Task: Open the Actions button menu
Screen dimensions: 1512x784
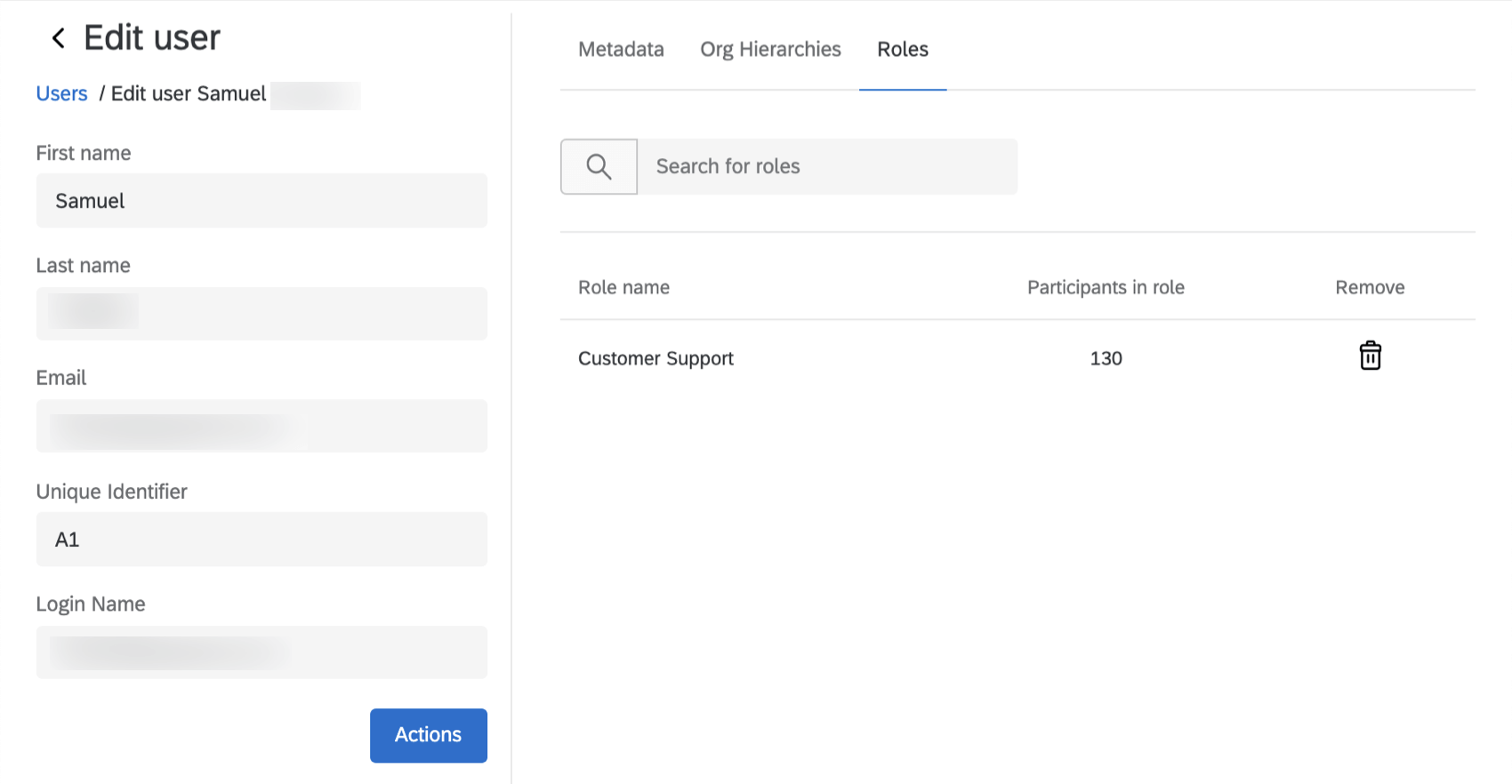Action: pyautogui.click(x=428, y=735)
